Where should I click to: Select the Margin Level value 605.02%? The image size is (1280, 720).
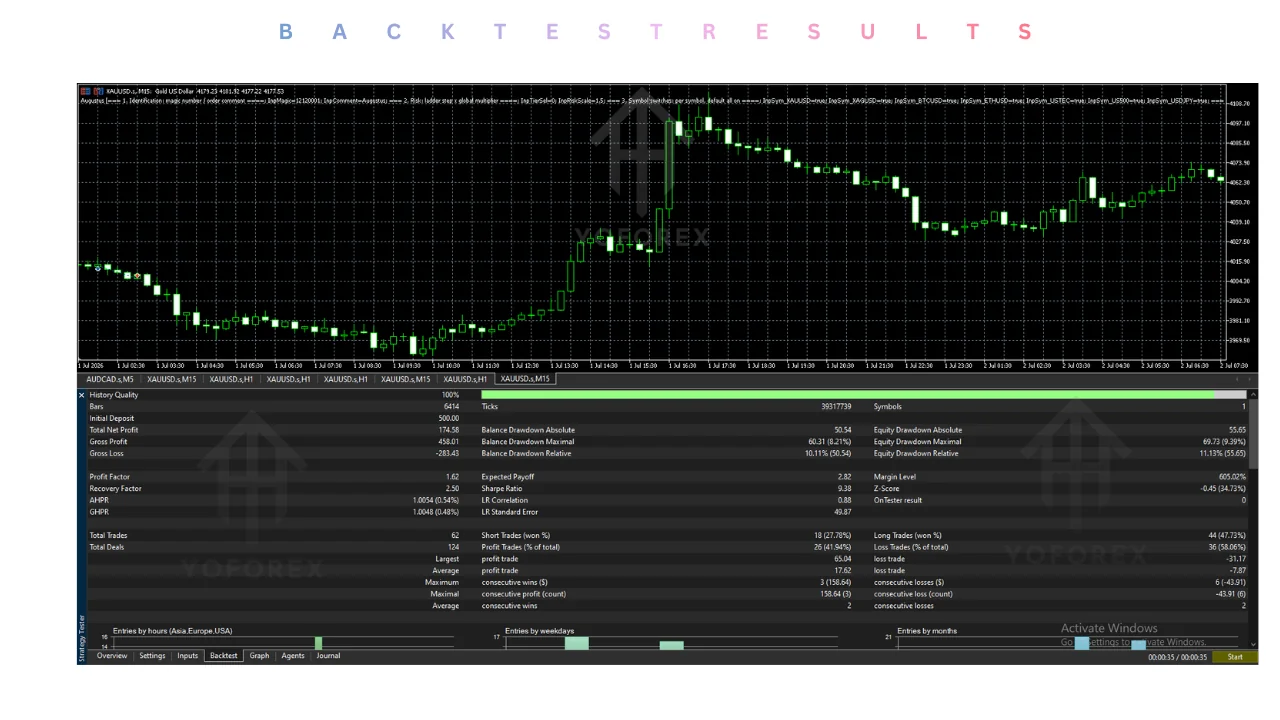click(1232, 477)
